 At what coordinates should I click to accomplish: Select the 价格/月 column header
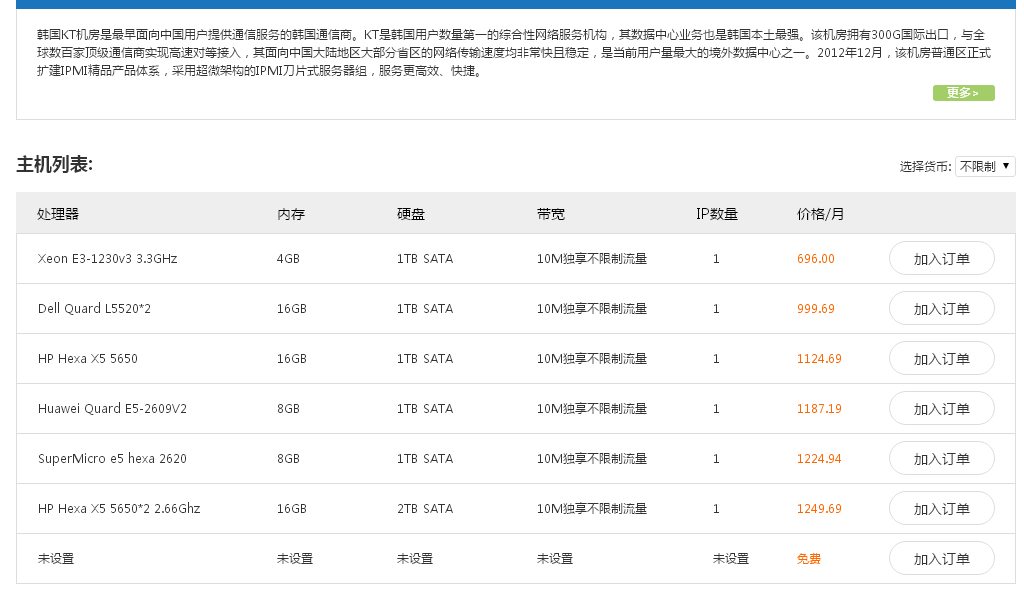pyautogui.click(x=820, y=214)
